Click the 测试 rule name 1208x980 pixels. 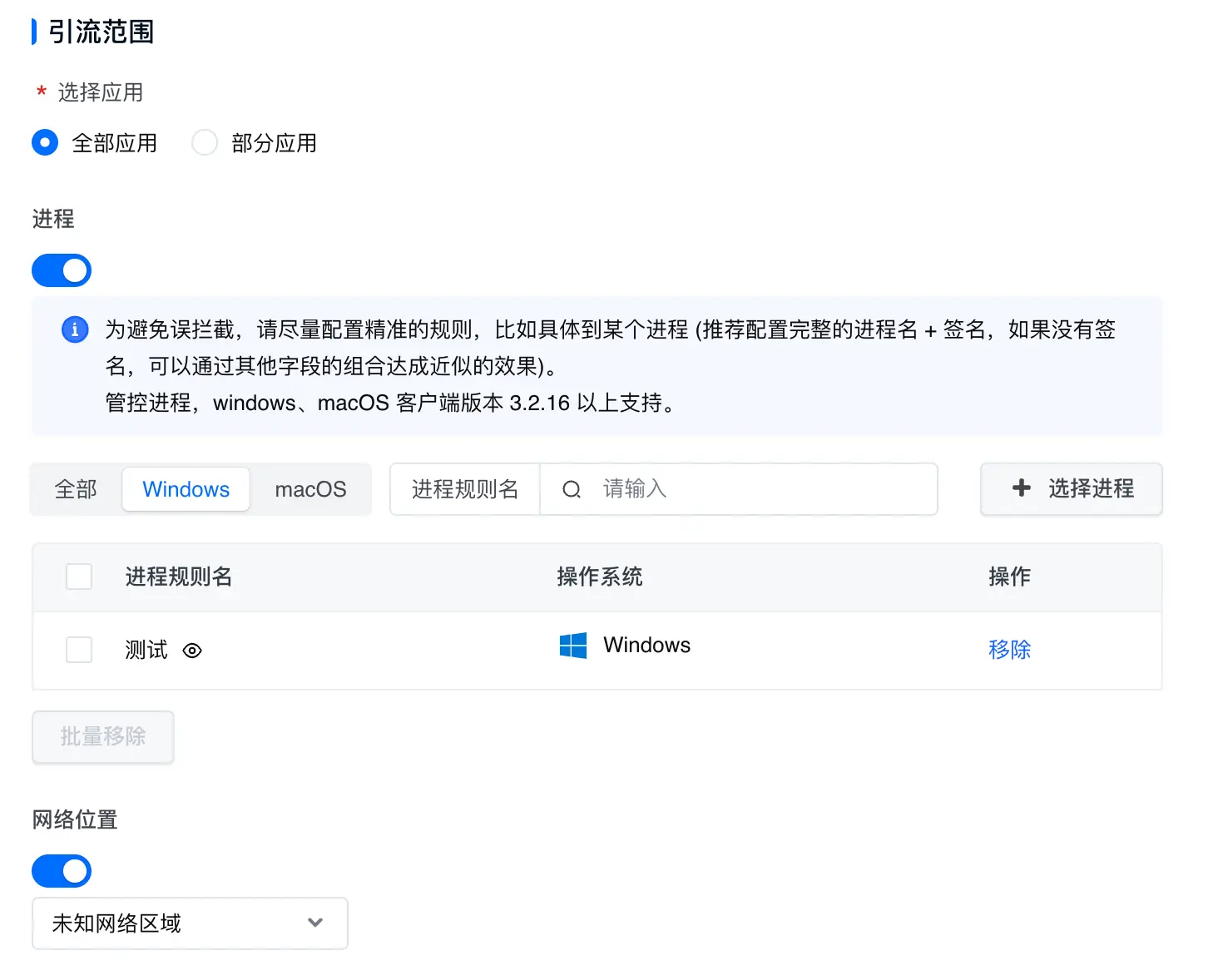(x=146, y=650)
